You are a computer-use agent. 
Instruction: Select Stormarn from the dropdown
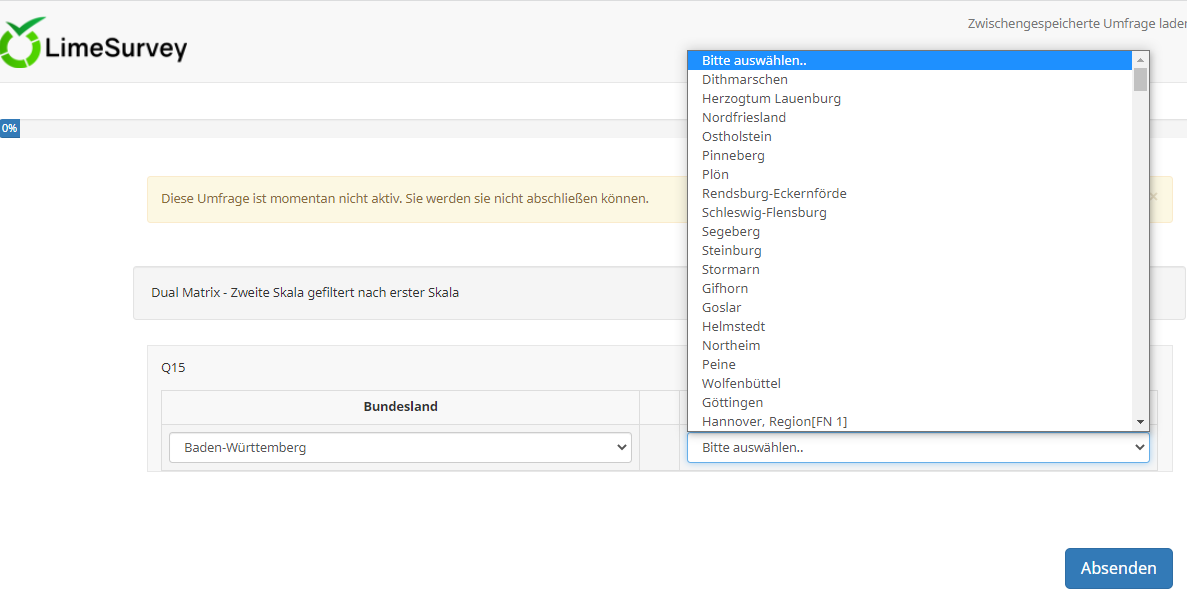coord(731,270)
